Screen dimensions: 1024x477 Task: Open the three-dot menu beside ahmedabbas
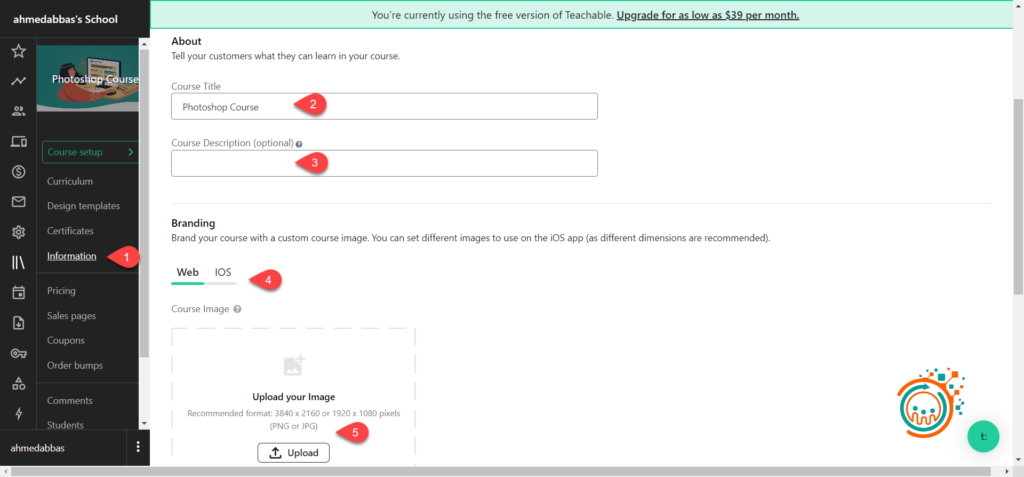pos(138,448)
